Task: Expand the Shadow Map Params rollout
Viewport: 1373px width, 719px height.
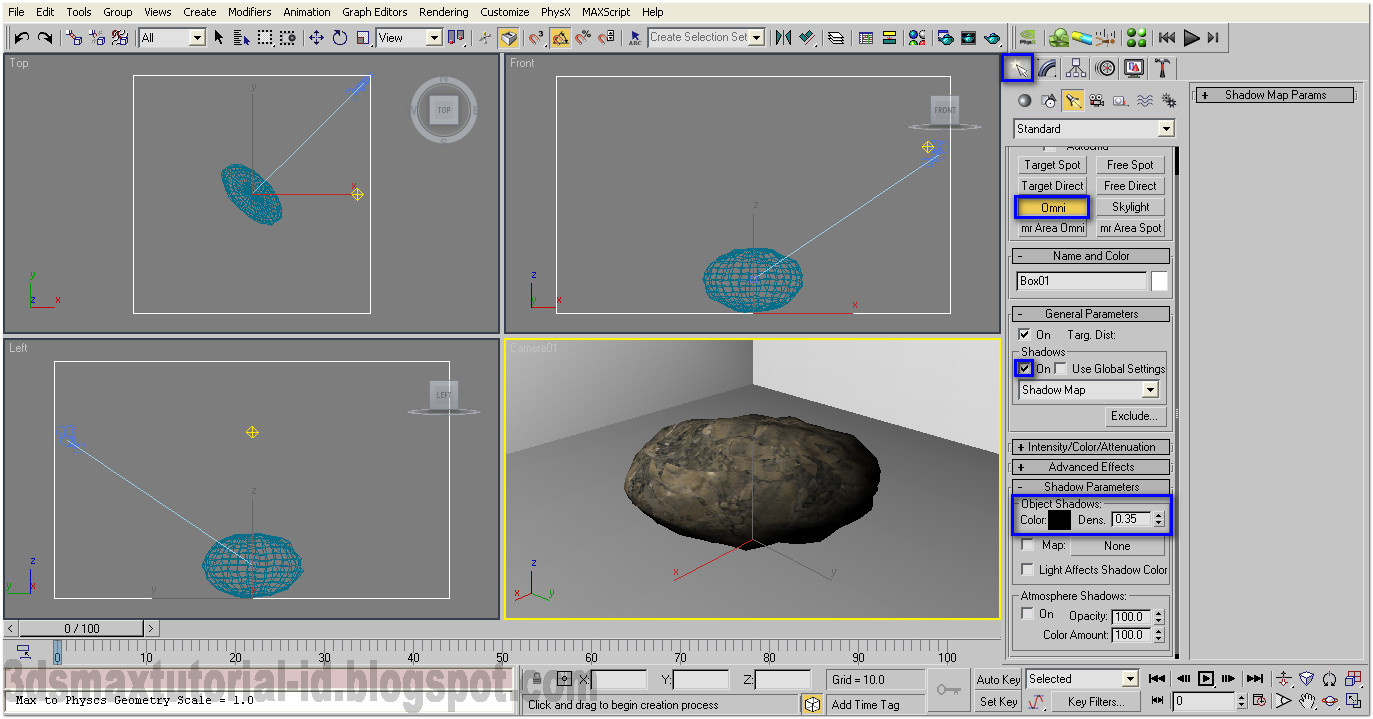Action: (x=1275, y=95)
